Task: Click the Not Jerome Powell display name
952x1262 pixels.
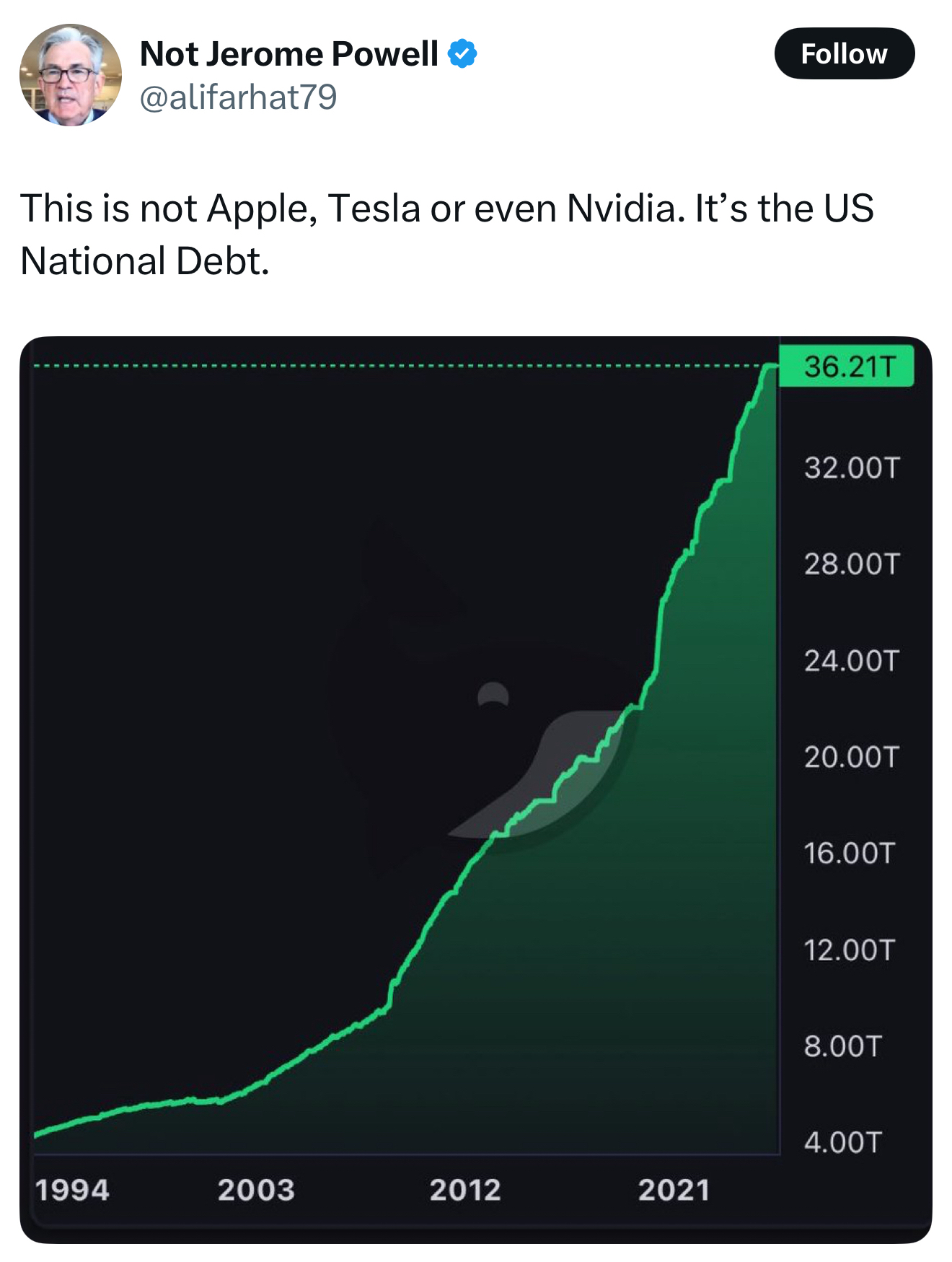Action: point(289,54)
